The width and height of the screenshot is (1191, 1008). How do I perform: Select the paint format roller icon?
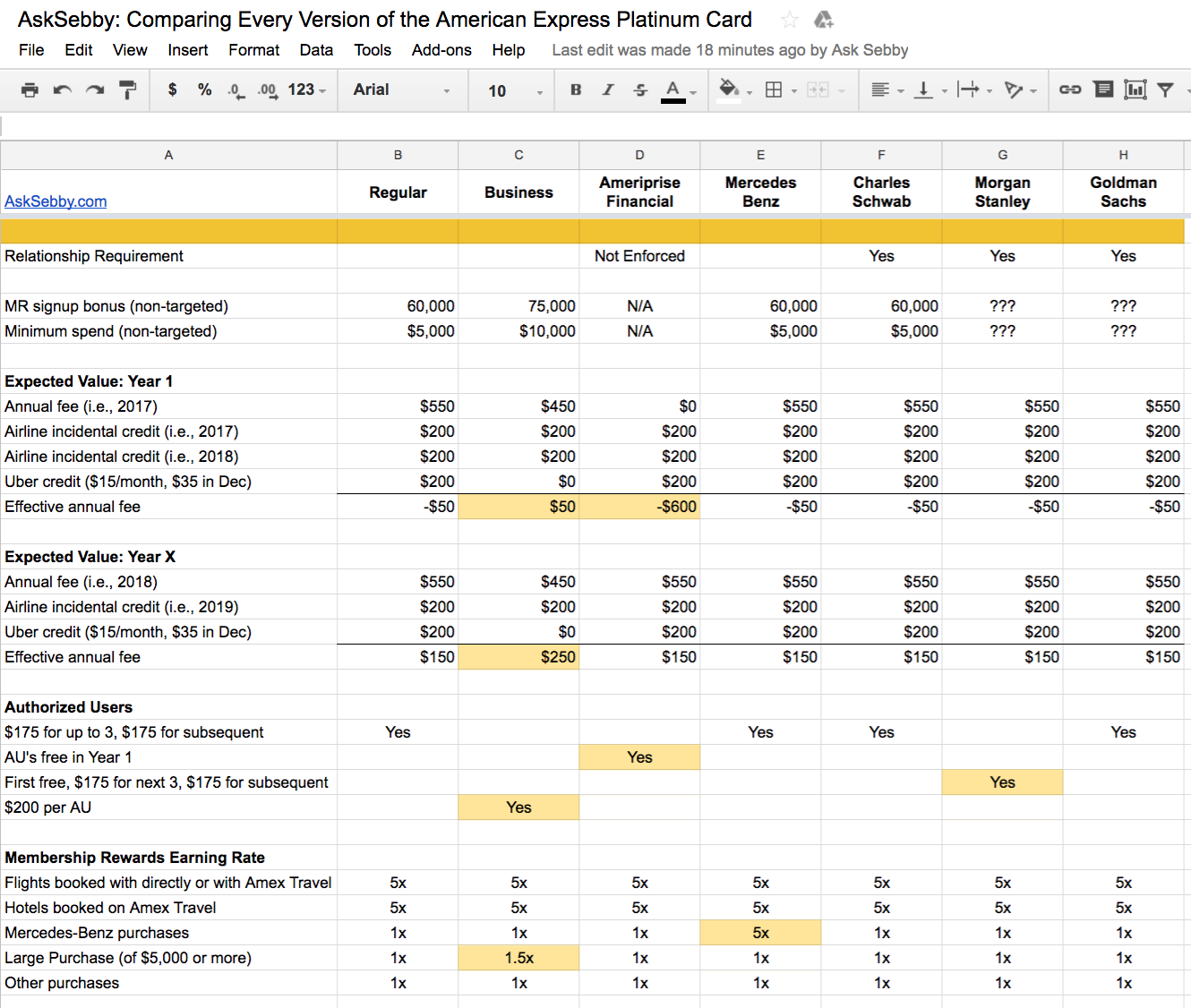(127, 90)
